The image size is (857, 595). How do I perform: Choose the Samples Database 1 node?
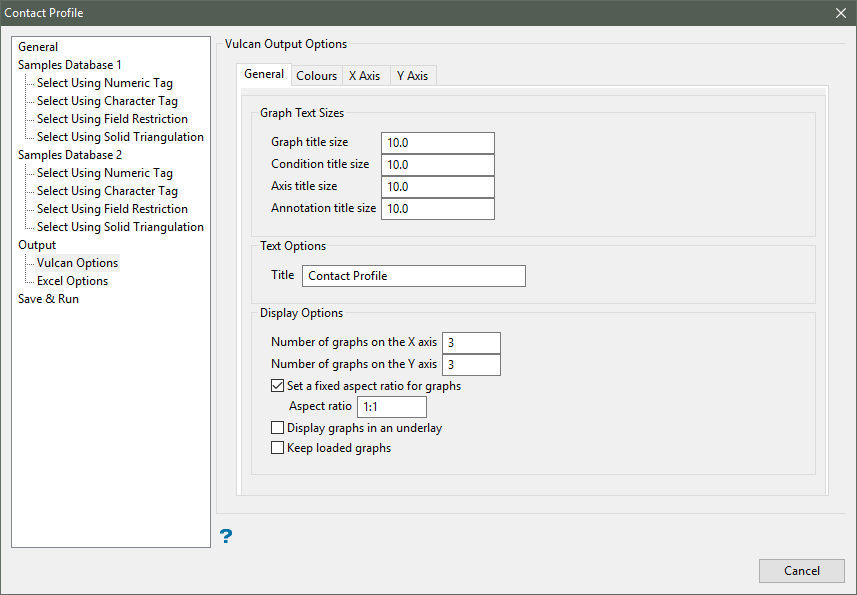click(70, 65)
